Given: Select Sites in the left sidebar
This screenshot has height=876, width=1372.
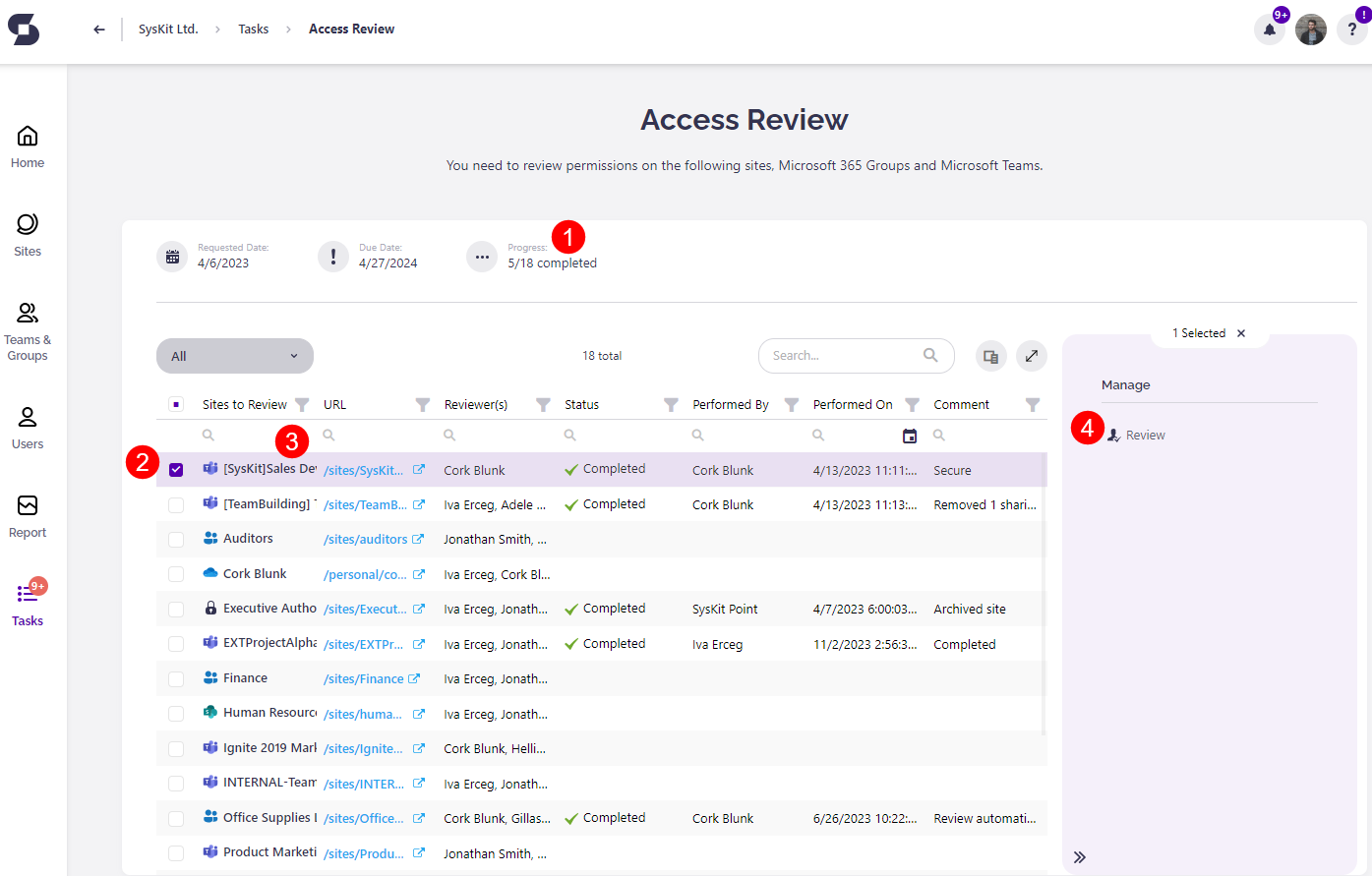Looking at the screenshot, I should tap(27, 234).
